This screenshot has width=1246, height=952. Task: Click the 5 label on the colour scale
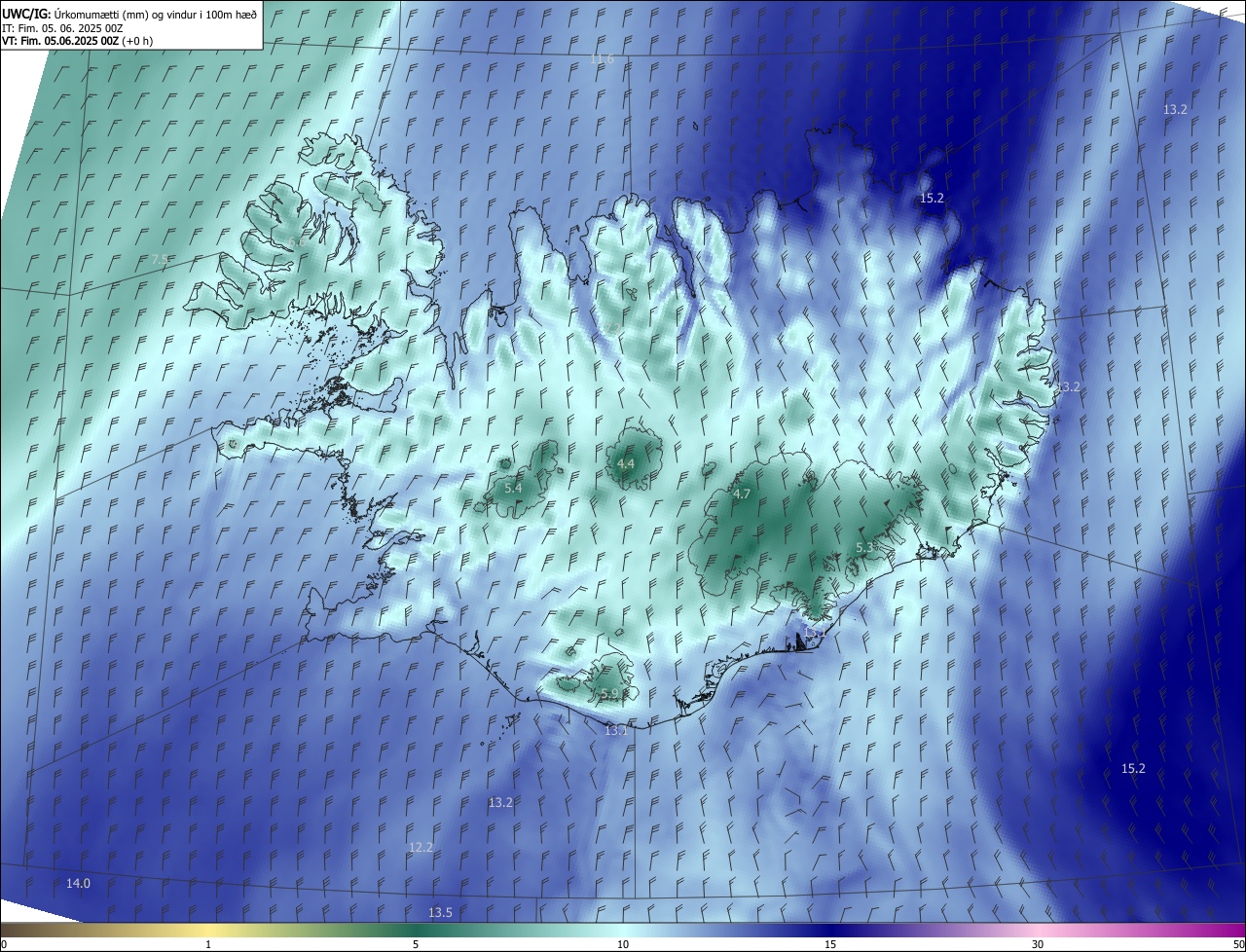point(416,944)
